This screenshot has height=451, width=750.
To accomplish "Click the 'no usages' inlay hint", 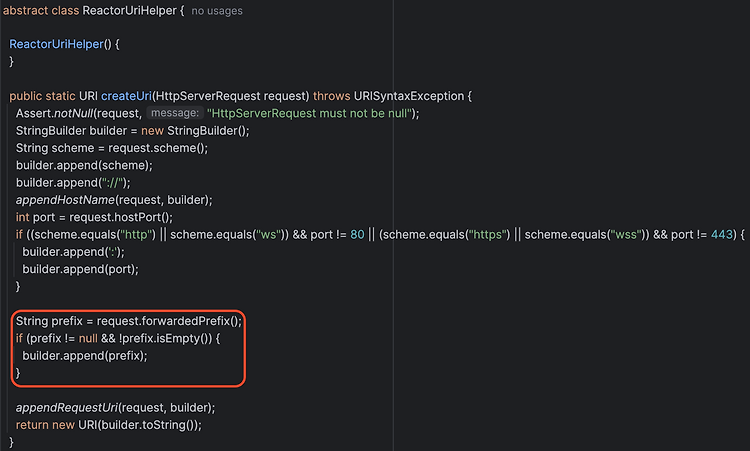I will 217,11.
